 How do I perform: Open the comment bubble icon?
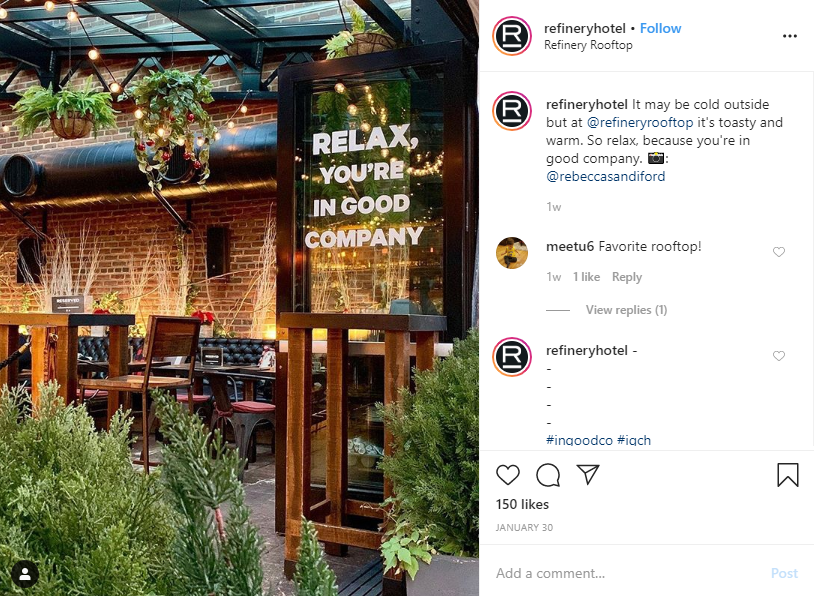pyautogui.click(x=548, y=475)
